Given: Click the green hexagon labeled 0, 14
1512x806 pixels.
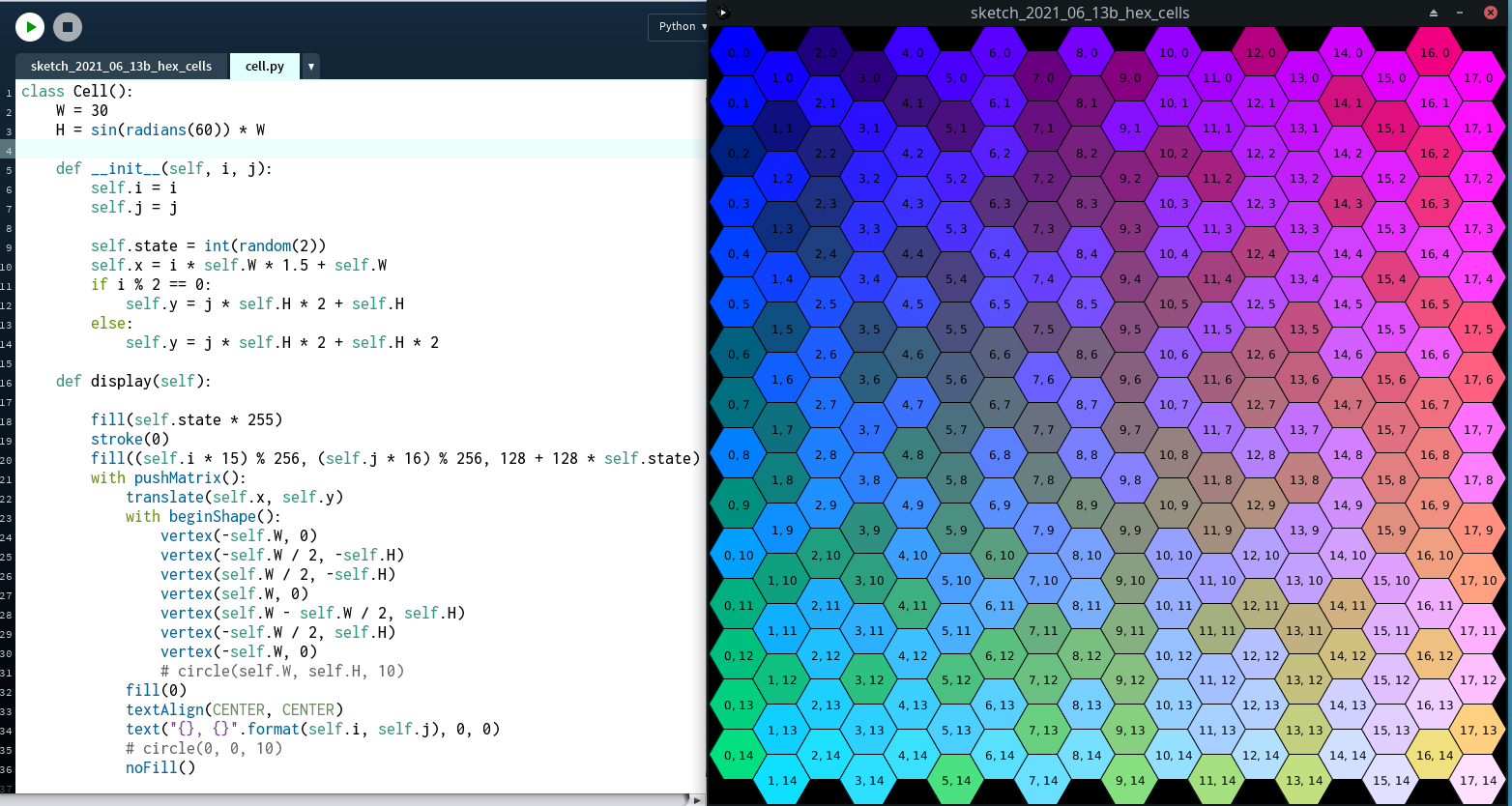Looking at the screenshot, I should tap(739, 756).
